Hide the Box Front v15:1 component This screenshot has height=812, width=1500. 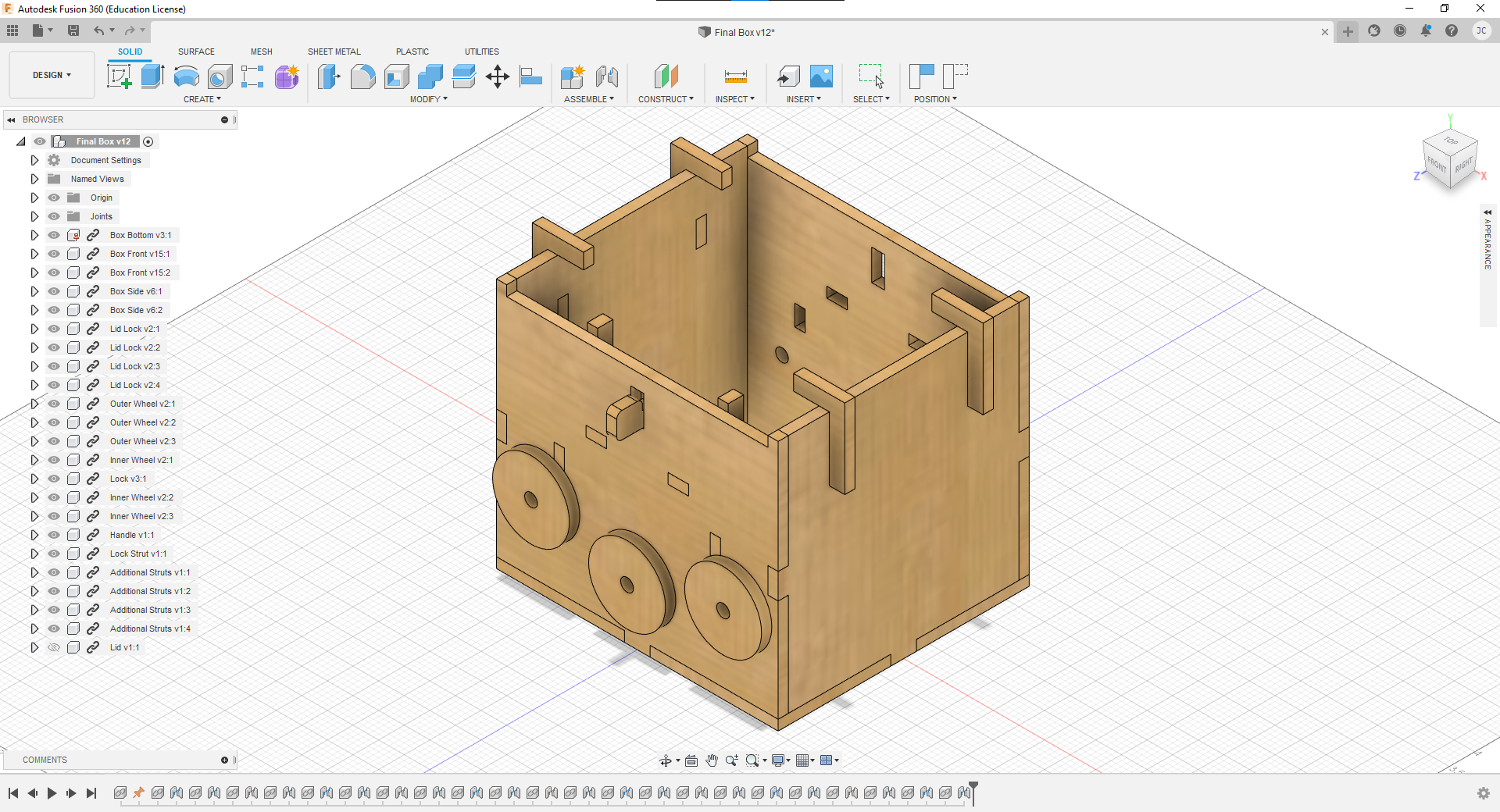click(54, 254)
